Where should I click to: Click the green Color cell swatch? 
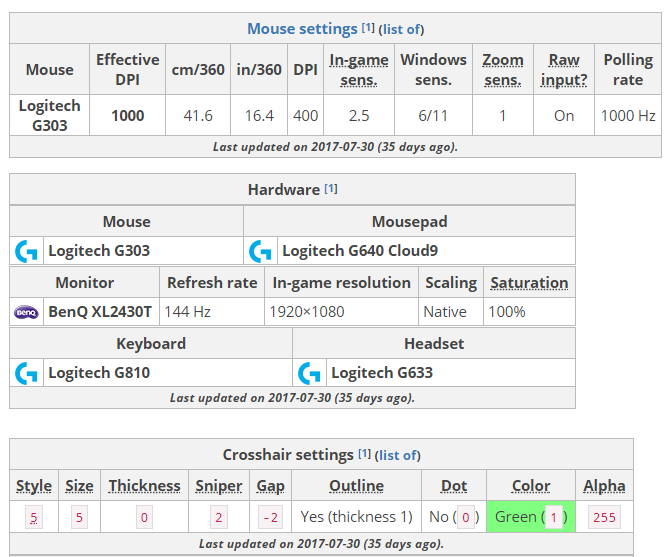(x=531, y=517)
